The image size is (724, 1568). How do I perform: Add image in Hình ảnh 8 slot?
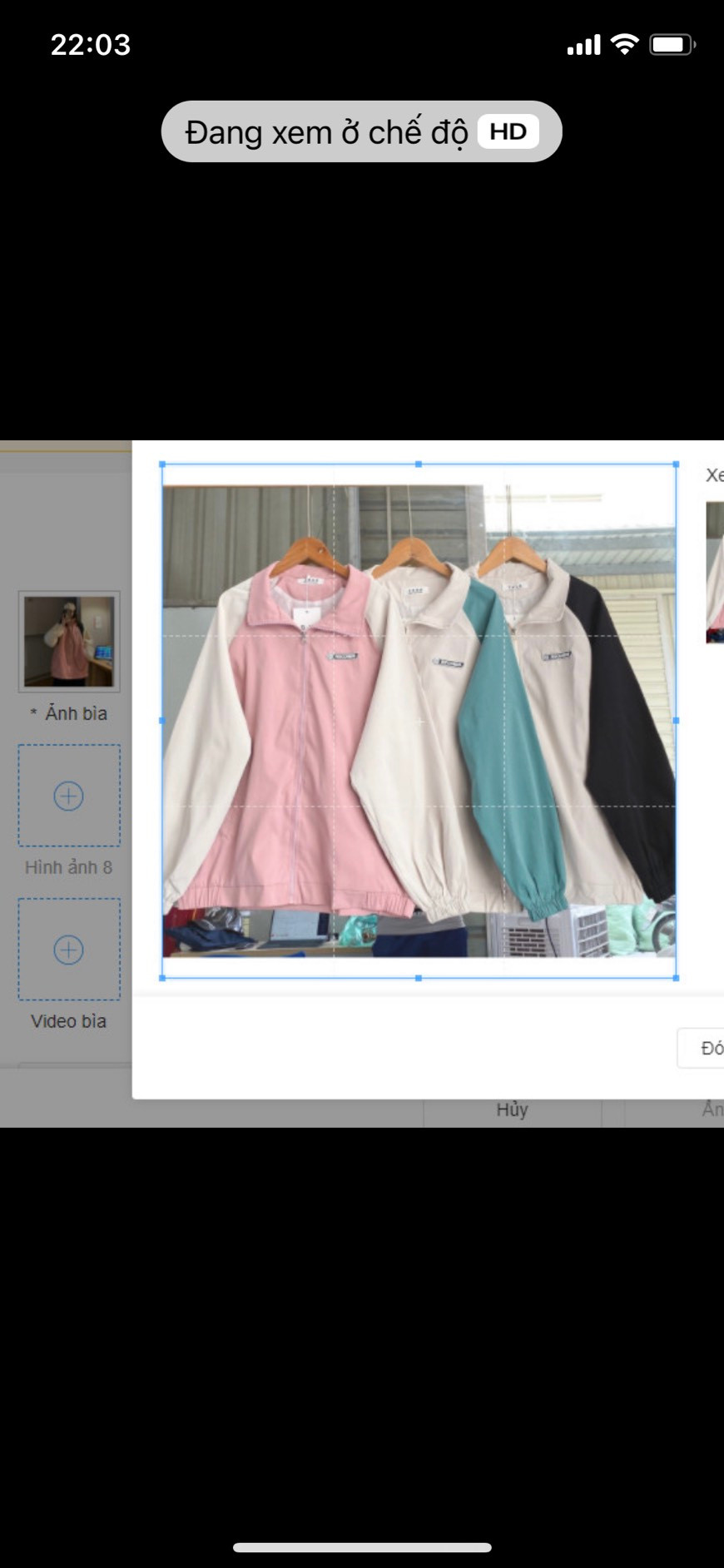point(69,796)
